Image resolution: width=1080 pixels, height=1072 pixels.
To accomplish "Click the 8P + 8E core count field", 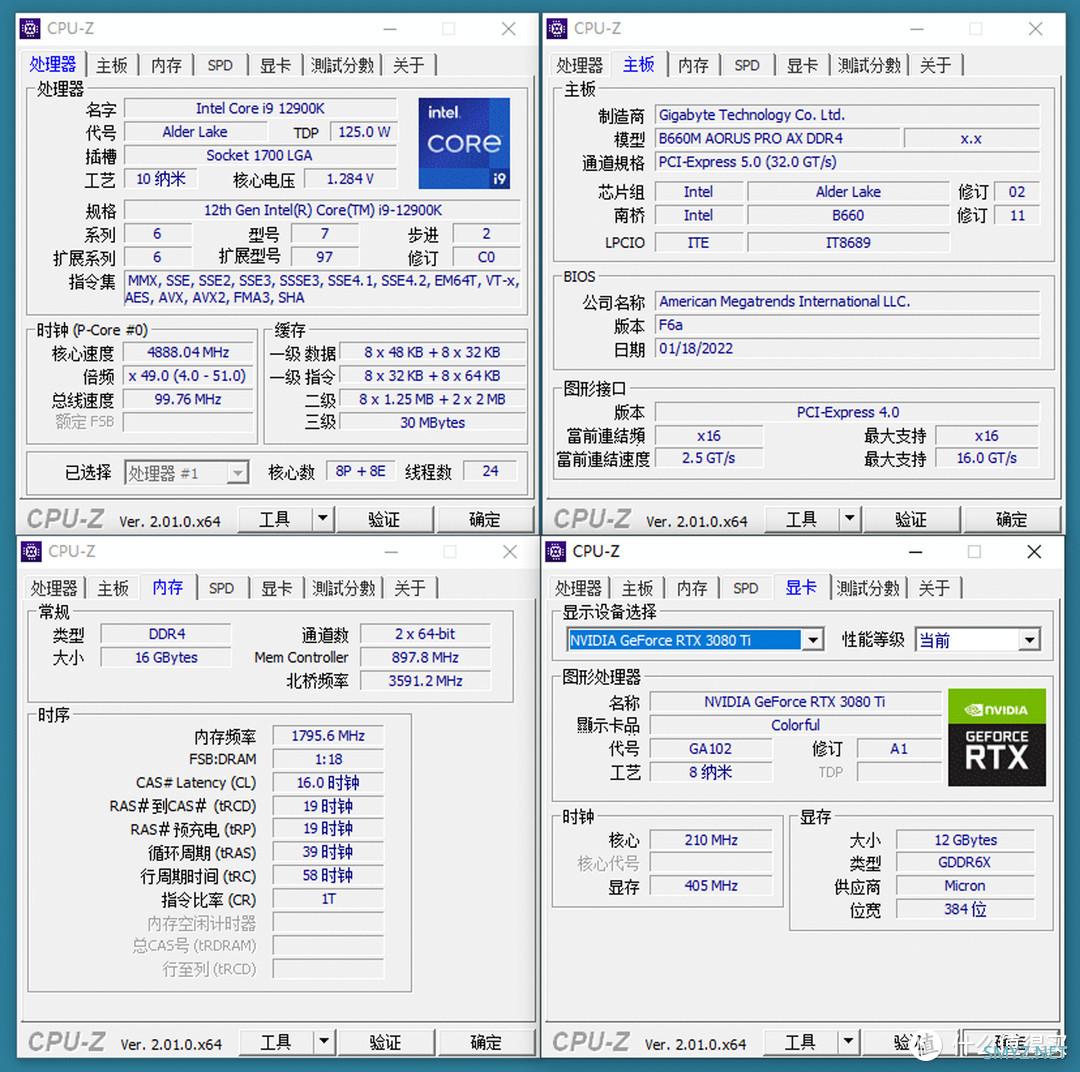I will tap(360, 471).
